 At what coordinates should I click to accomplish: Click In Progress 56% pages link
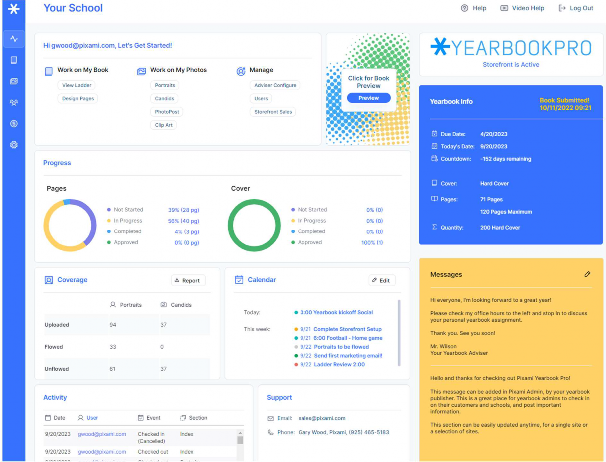click(x=184, y=221)
